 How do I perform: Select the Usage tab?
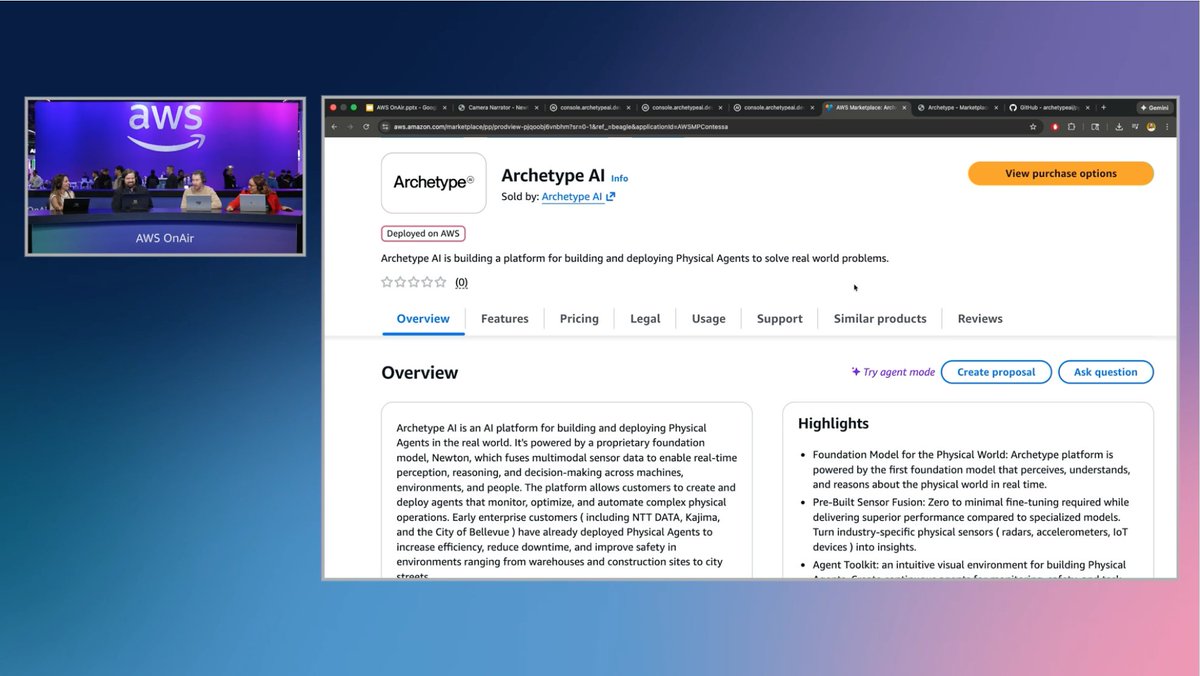pos(708,318)
